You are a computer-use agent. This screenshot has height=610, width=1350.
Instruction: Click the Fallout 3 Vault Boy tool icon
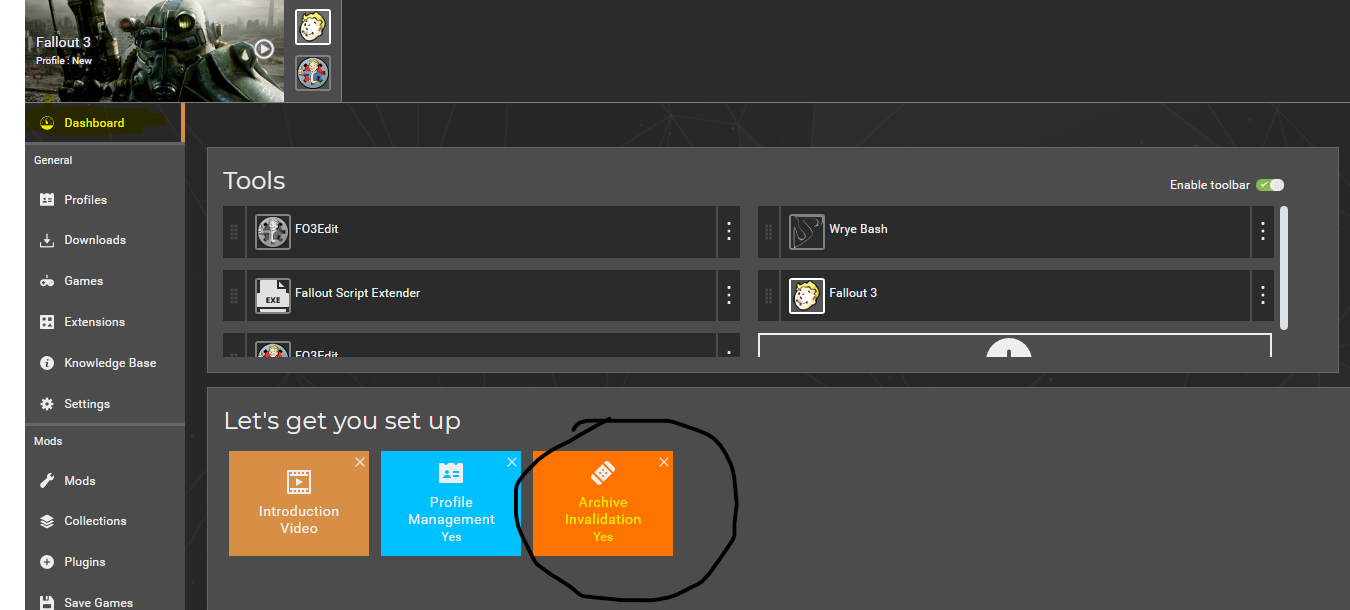pyautogui.click(x=807, y=296)
